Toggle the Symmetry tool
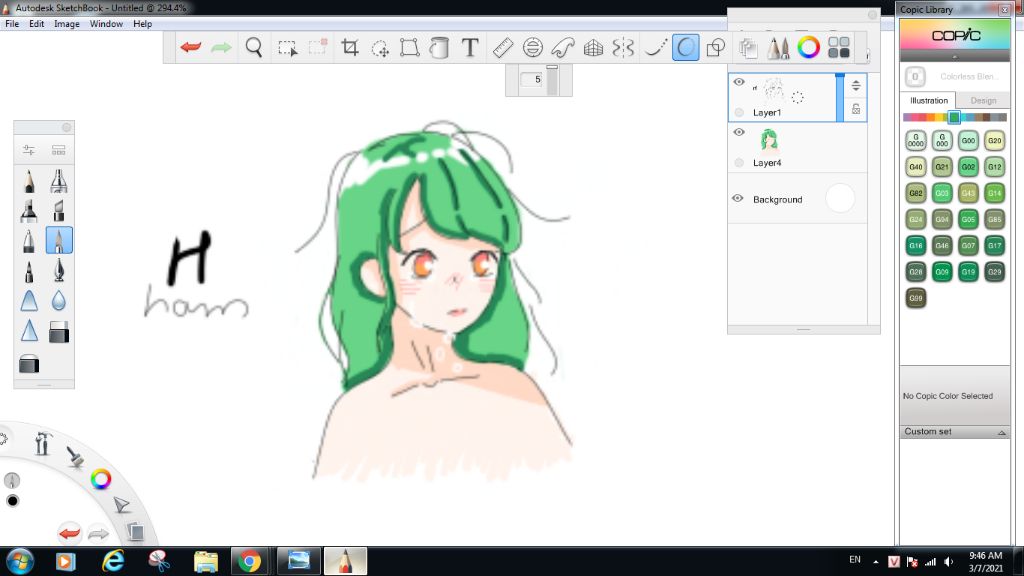 click(623, 47)
